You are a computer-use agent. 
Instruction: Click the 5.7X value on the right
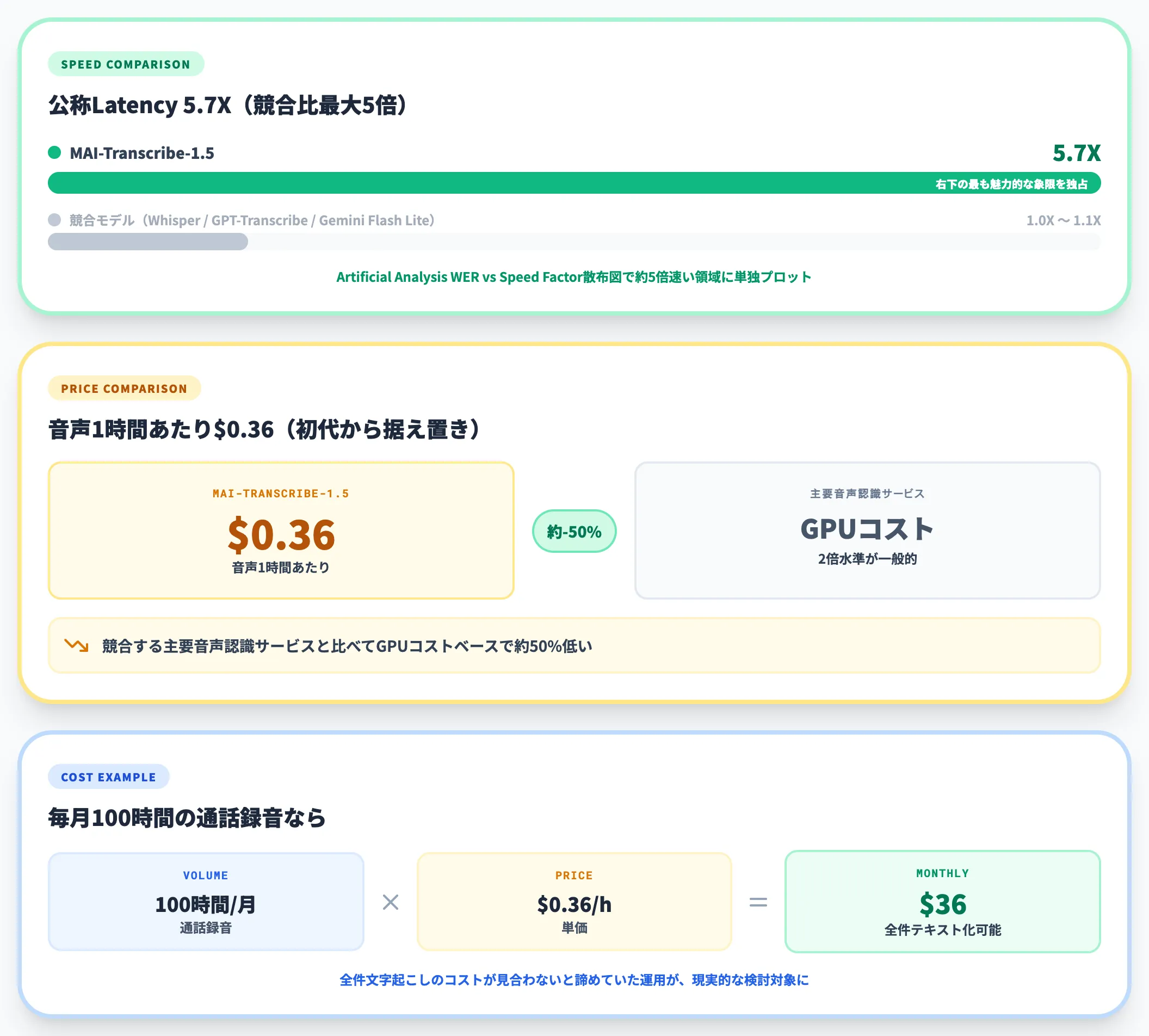click(1077, 152)
